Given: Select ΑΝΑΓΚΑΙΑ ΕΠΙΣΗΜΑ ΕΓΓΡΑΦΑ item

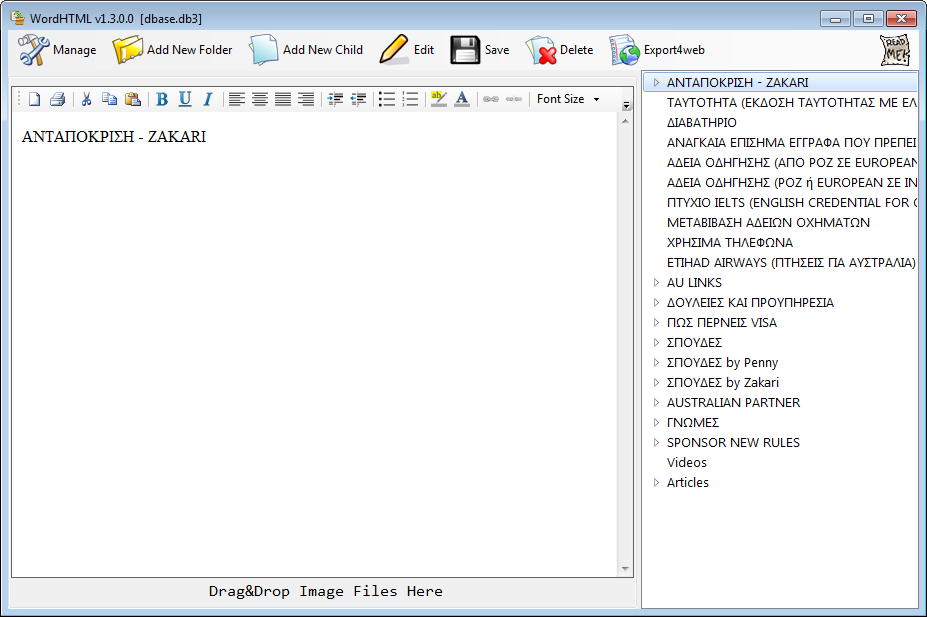Looking at the screenshot, I should click(792, 142).
